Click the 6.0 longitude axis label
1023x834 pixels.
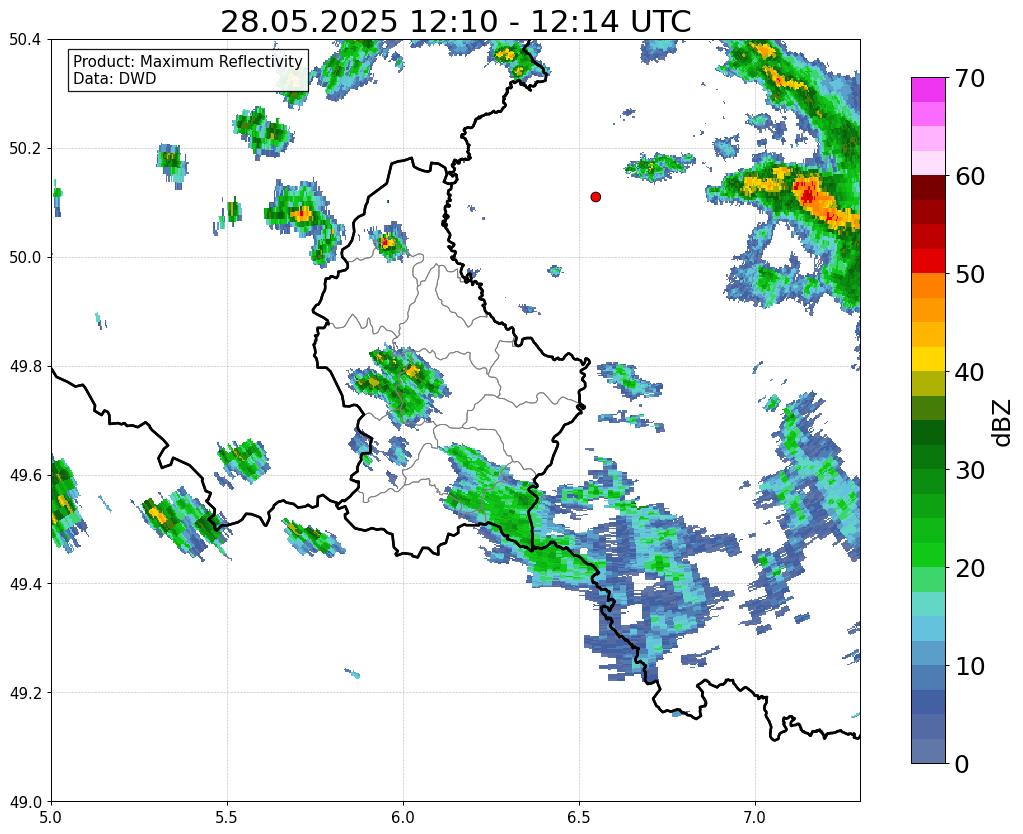click(x=403, y=817)
